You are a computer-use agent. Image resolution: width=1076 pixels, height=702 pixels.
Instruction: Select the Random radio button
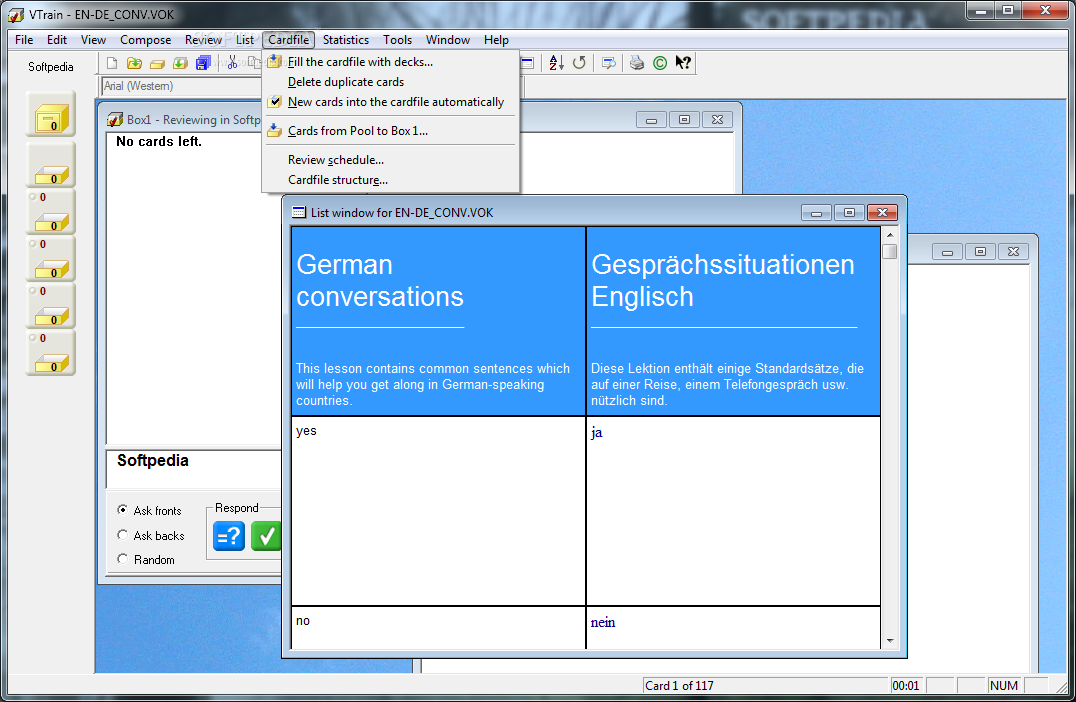click(122, 559)
